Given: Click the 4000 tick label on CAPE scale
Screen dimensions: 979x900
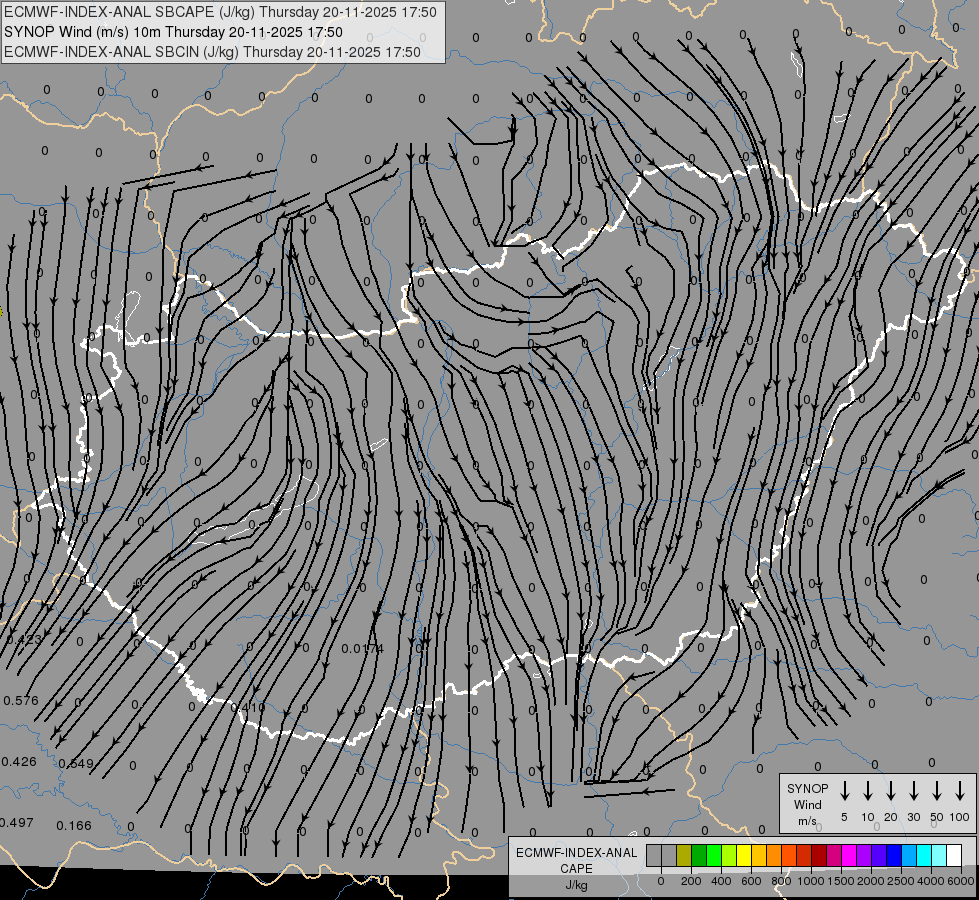Looking at the screenshot, I should pos(931,881).
